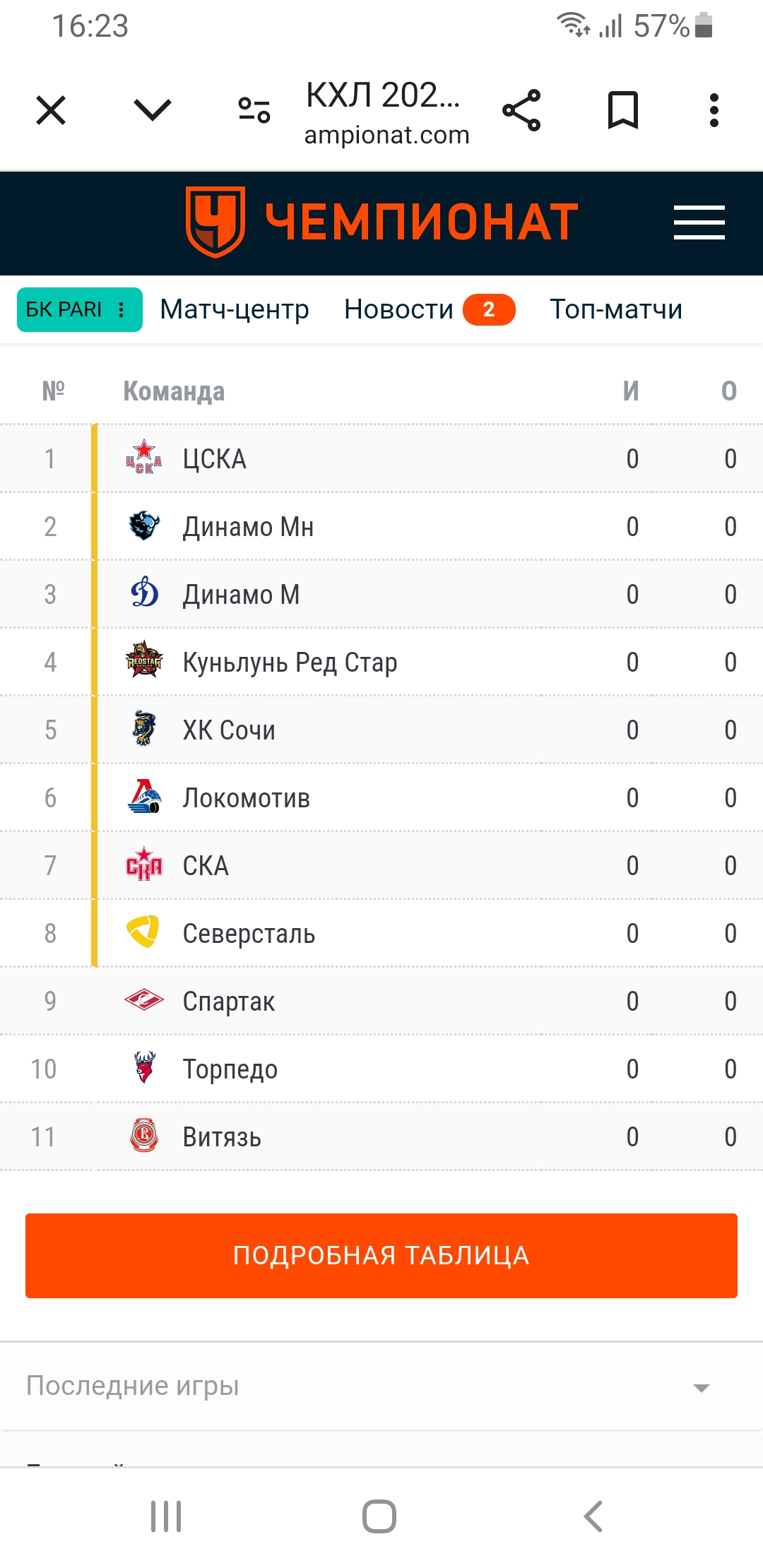Tap the ЦСКА team logo

144,458
